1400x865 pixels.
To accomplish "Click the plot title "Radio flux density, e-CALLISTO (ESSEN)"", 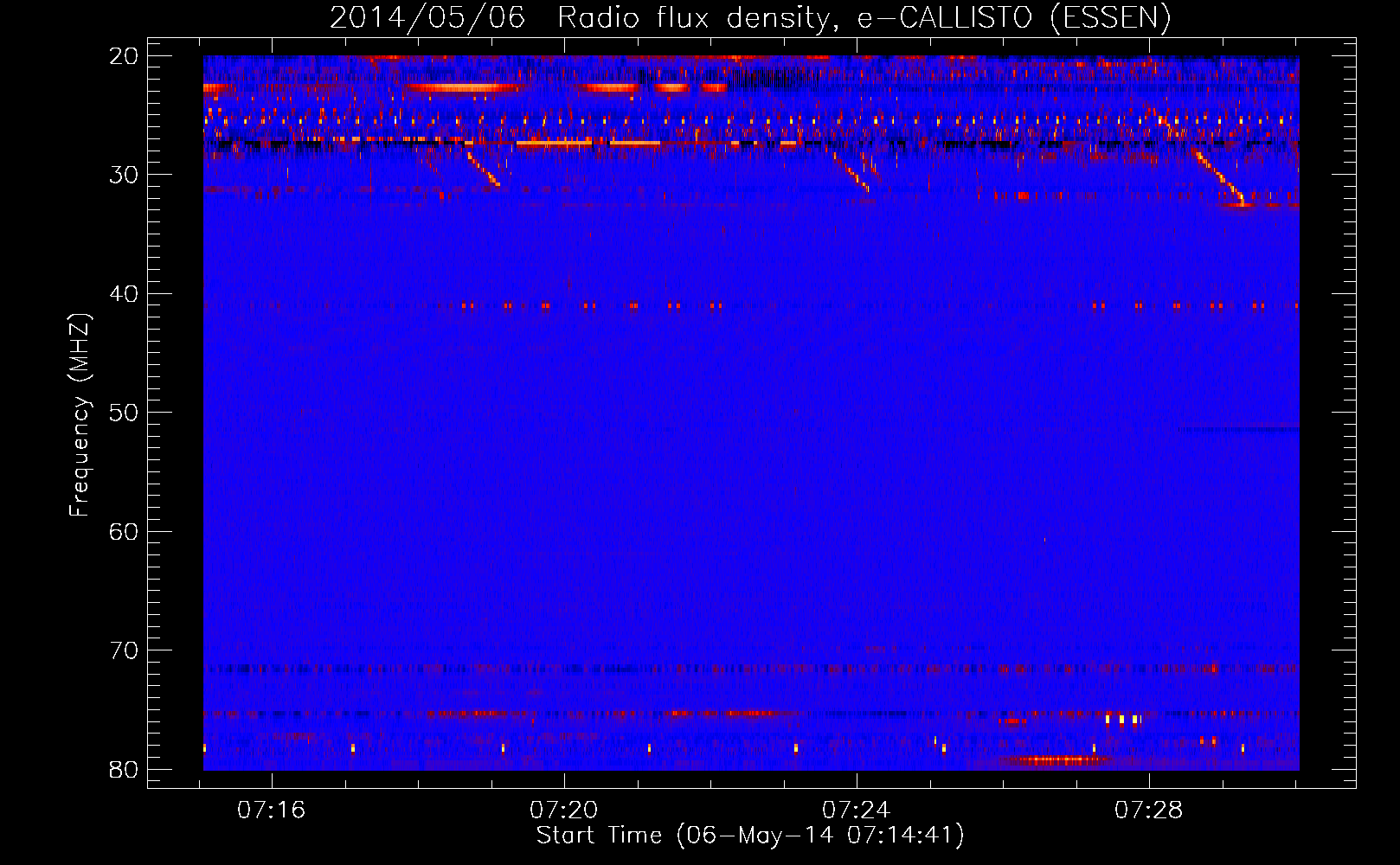I will 864,17.
